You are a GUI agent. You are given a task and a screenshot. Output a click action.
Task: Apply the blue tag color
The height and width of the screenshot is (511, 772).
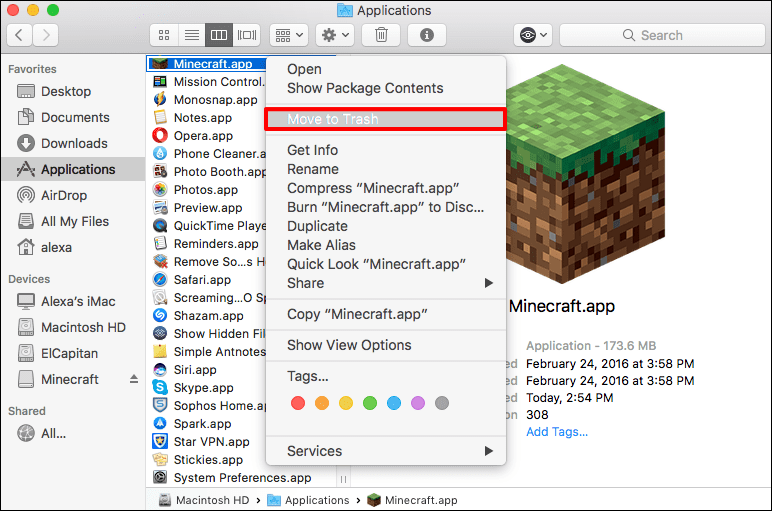point(394,403)
